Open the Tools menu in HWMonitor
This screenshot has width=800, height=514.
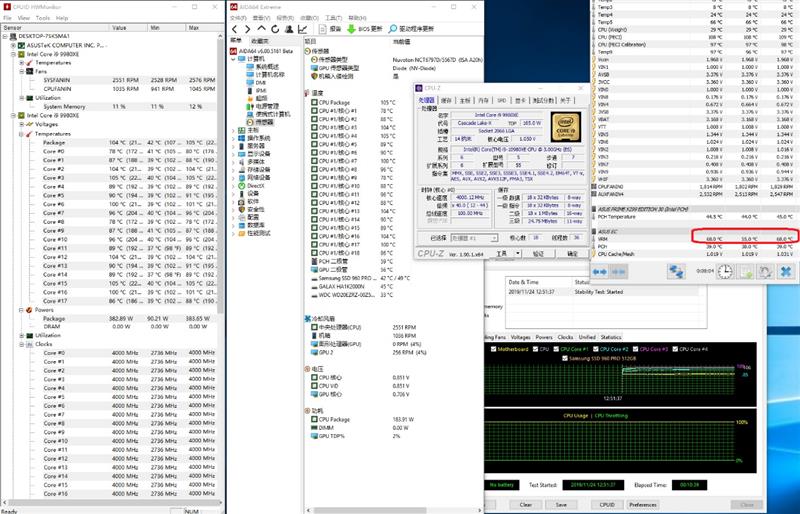coord(43,18)
